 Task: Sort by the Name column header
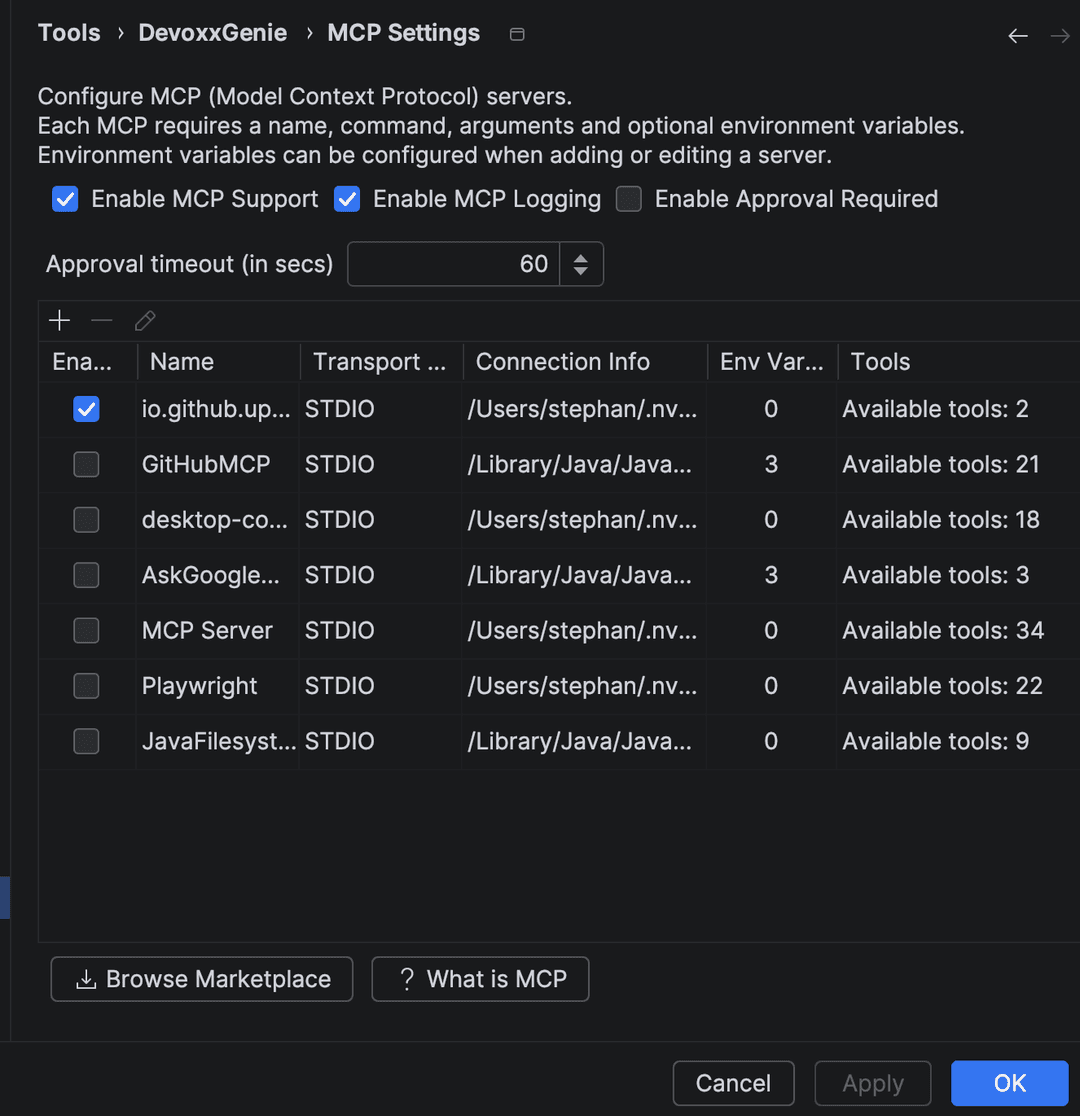point(219,362)
